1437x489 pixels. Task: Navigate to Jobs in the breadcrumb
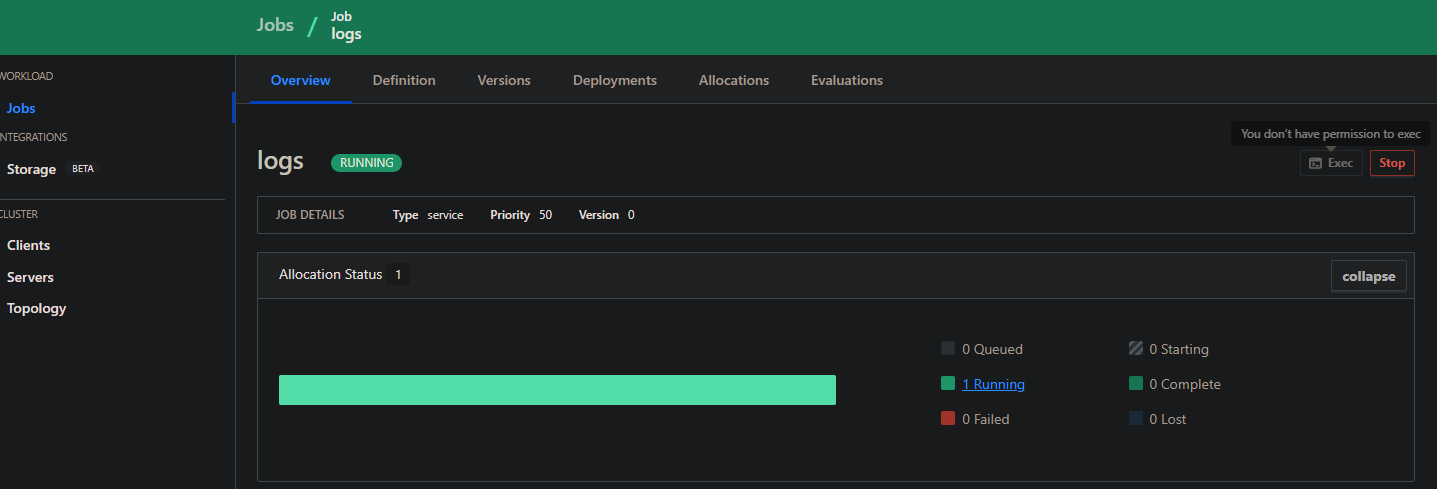pyautogui.click(x=275, y=25)
